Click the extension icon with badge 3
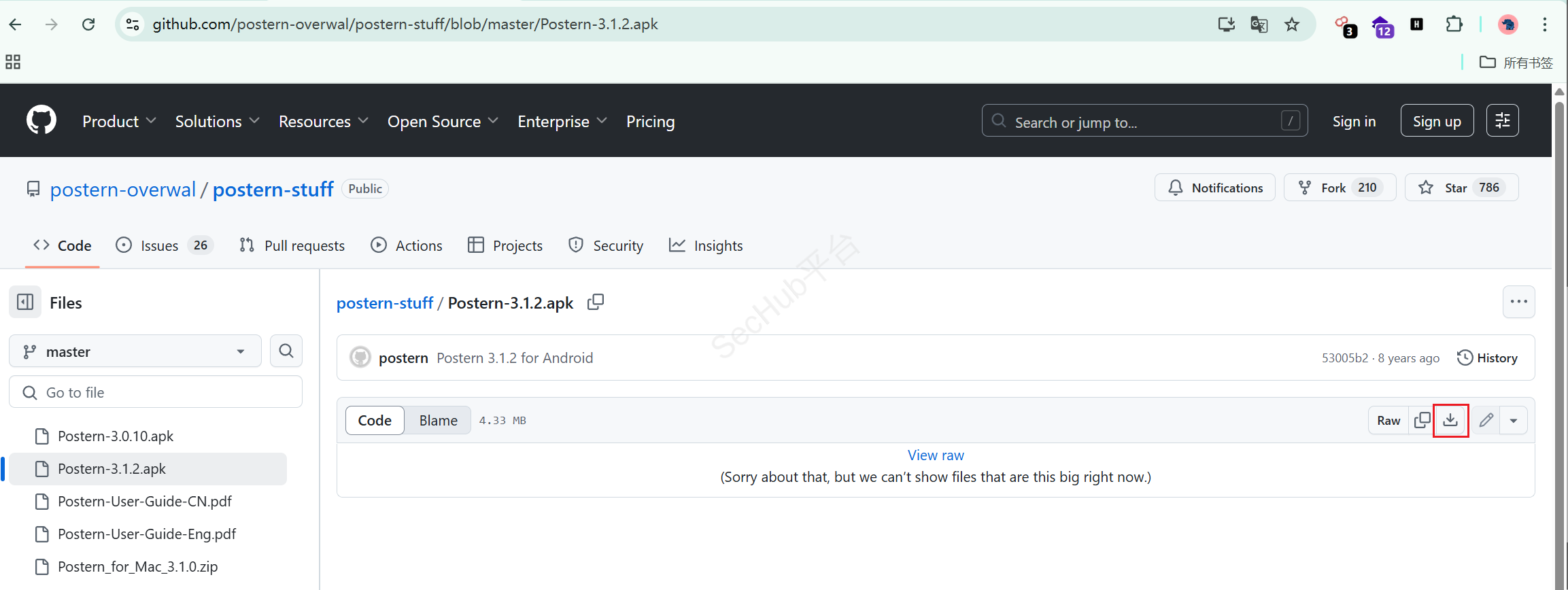1568x590 pixels. (x=1346, y=27)
